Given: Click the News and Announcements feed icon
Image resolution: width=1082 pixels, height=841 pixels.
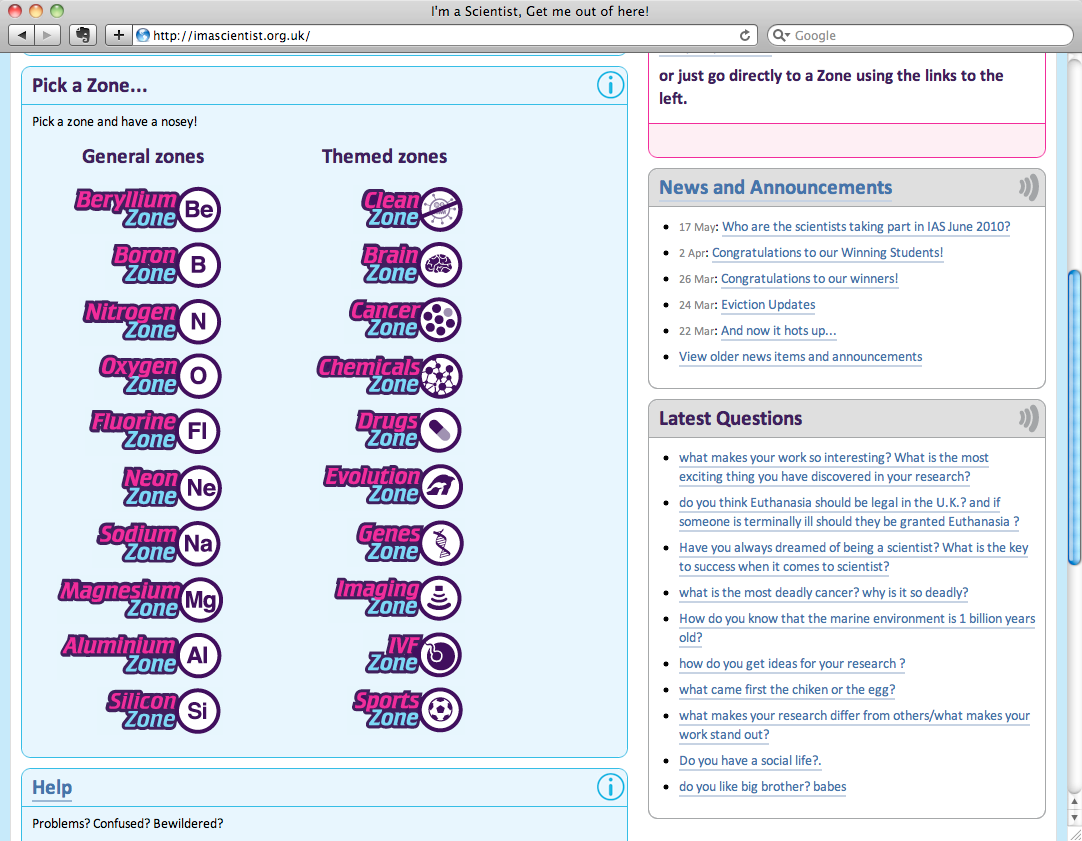Looking at the screenshot, I should tap(1028, 188).
